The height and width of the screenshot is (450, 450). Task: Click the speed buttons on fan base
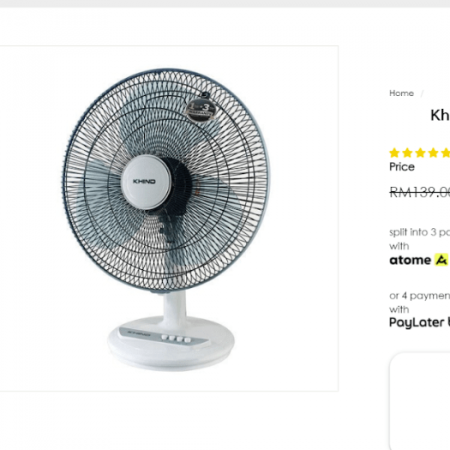[x=176, y=339]
